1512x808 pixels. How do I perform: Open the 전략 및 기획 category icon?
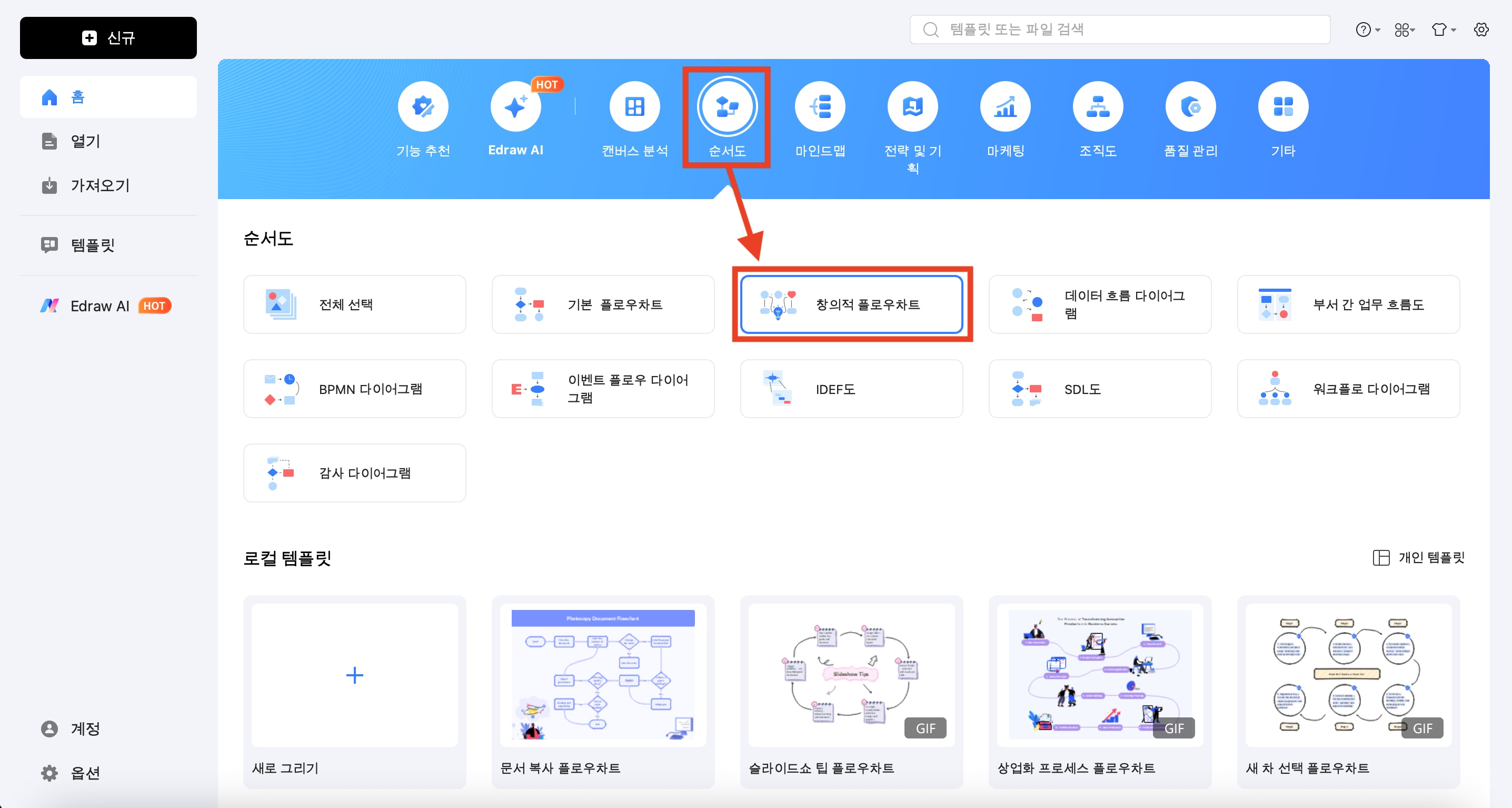[912, 106]
